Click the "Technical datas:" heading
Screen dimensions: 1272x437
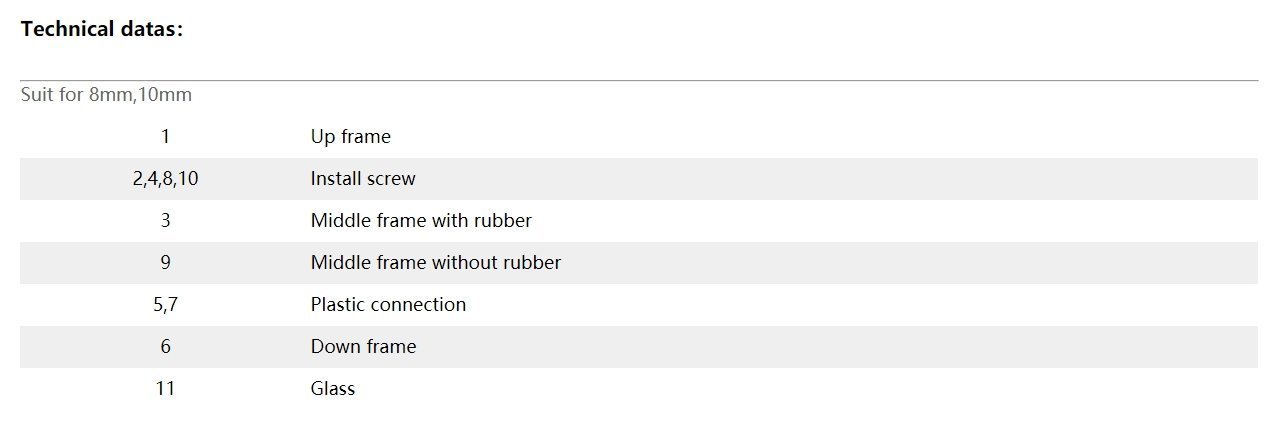[x=102, y=29]
